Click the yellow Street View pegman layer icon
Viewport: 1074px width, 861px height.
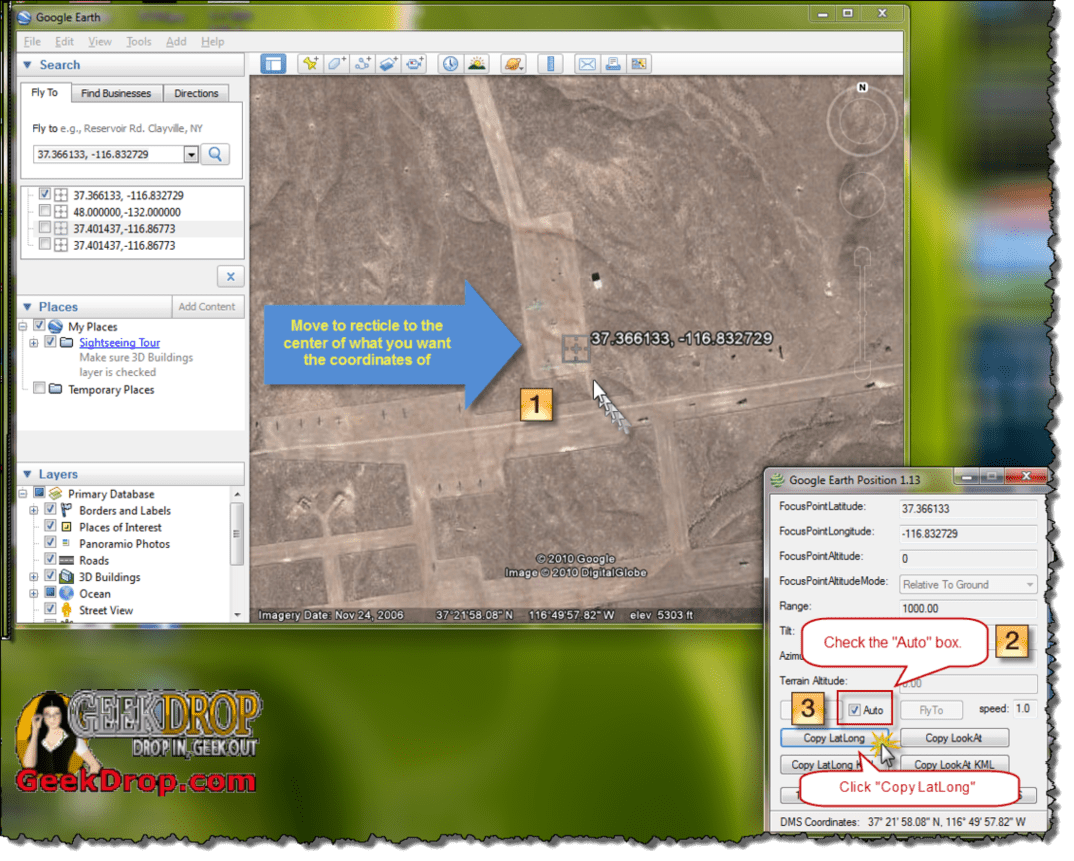[66, 610]
